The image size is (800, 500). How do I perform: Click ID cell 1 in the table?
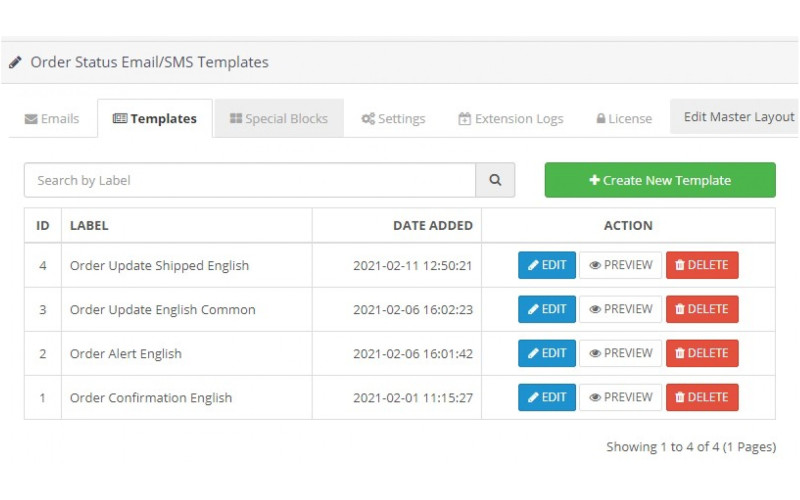[43, 398]
